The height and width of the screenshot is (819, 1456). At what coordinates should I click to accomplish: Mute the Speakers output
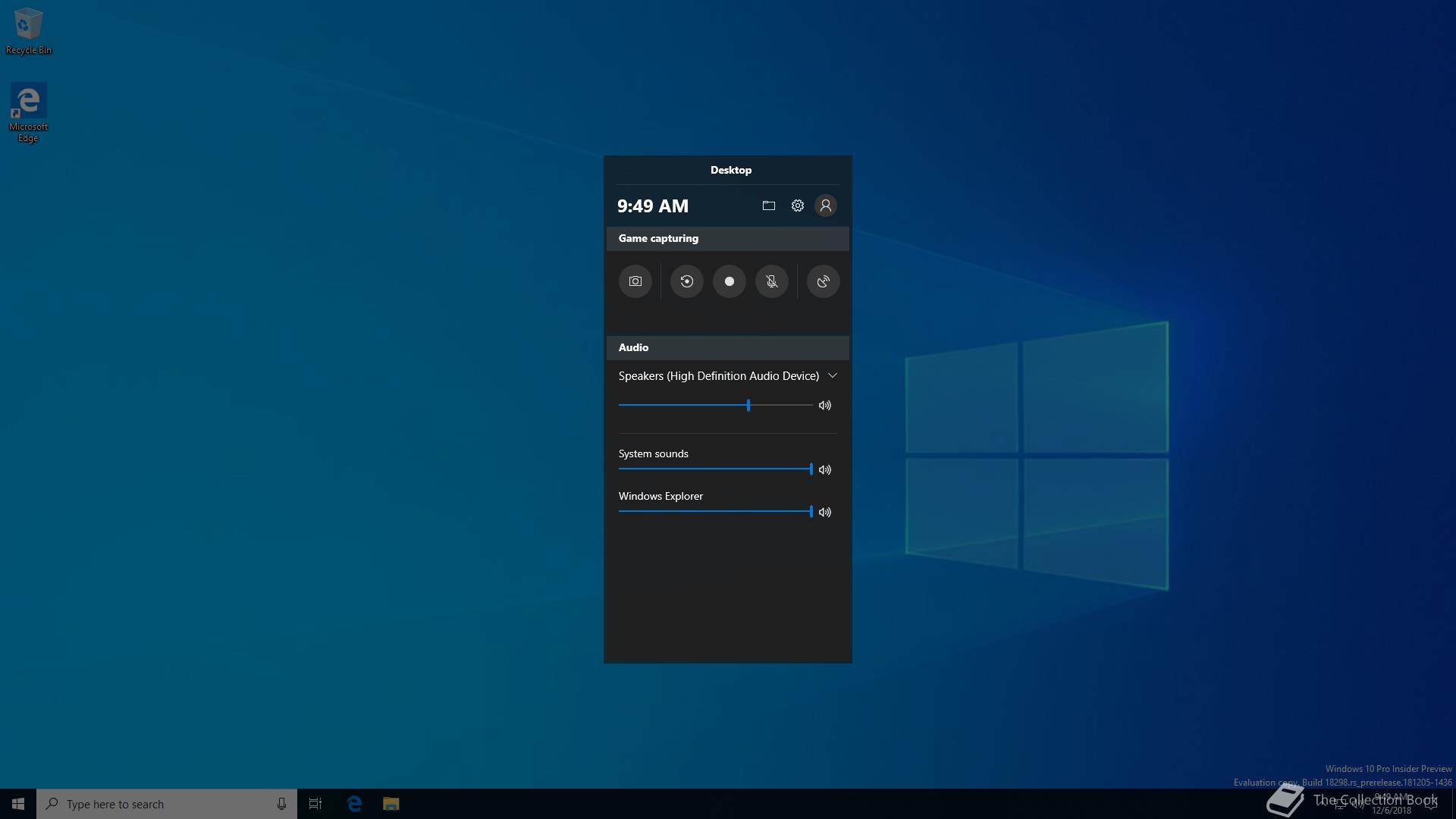(825, 406)
